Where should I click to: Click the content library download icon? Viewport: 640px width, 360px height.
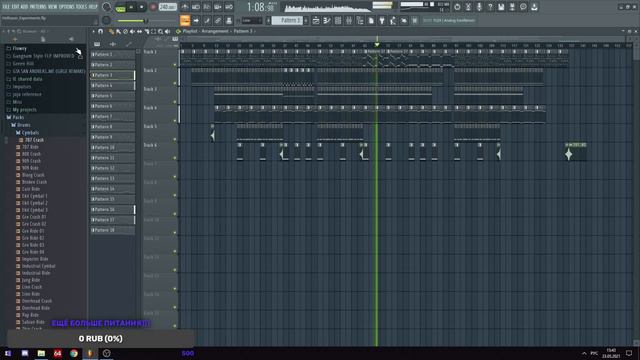click(534, 7)
